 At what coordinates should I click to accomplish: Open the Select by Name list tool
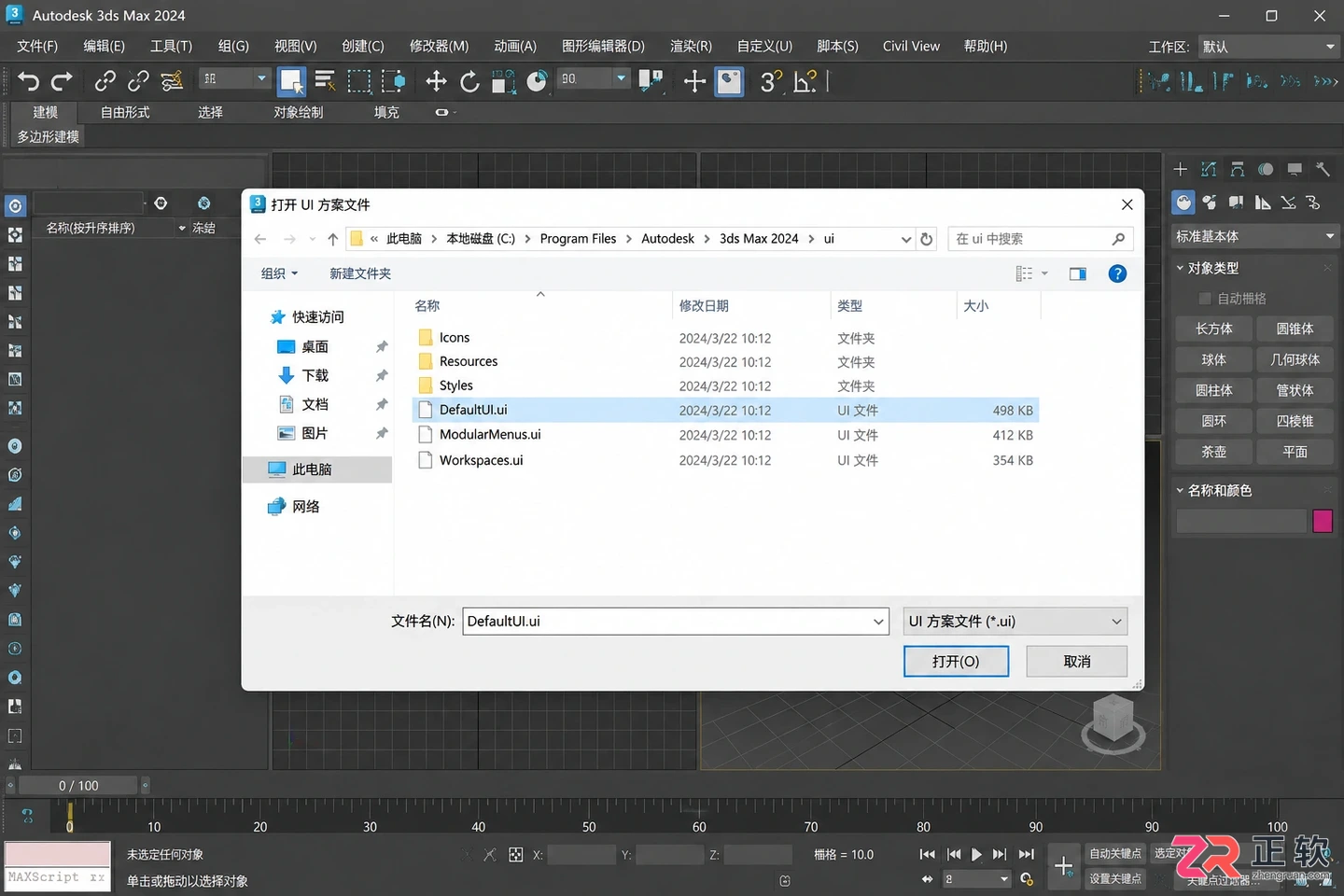[325, 82]
